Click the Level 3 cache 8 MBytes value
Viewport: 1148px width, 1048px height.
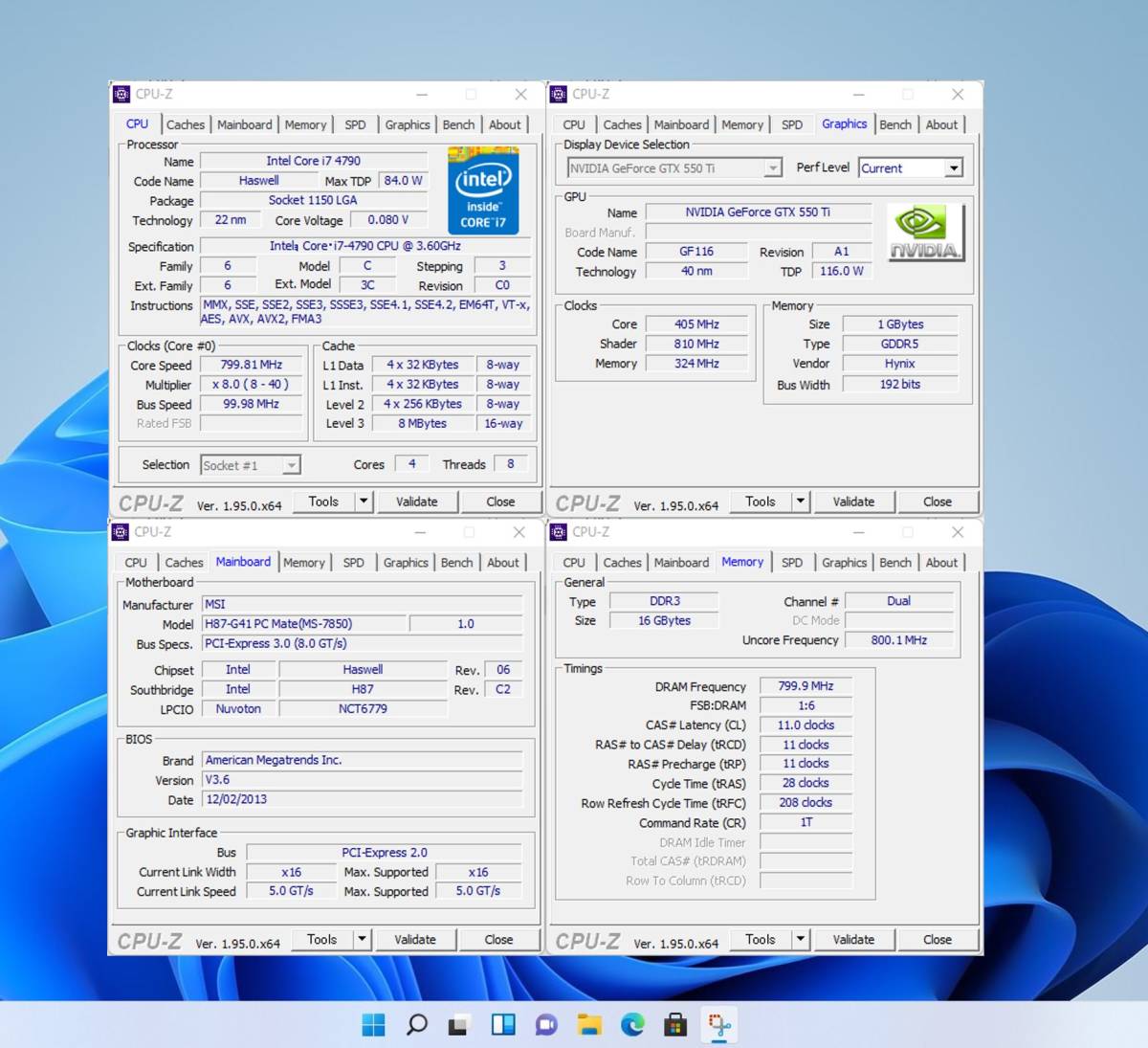point(423,423)
